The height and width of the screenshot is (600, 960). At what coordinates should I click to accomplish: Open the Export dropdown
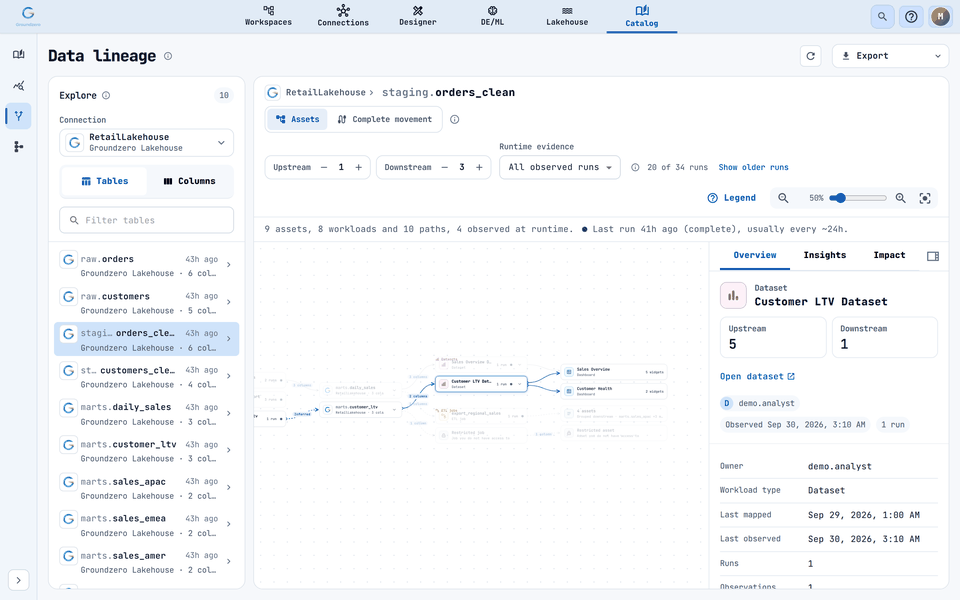890,56
